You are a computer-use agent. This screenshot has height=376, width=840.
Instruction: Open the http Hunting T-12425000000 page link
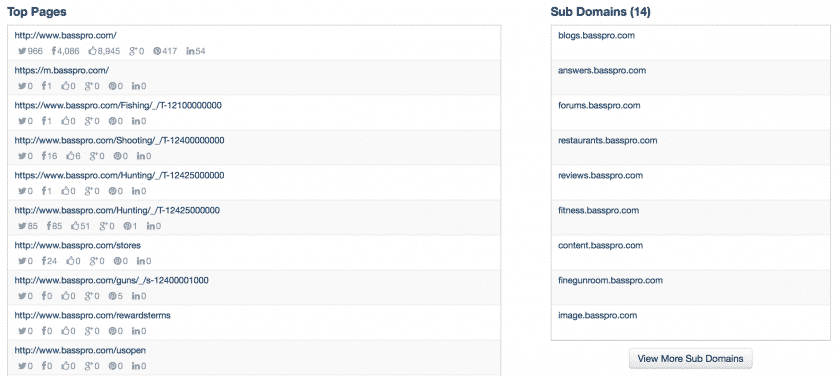pos(117,210)
